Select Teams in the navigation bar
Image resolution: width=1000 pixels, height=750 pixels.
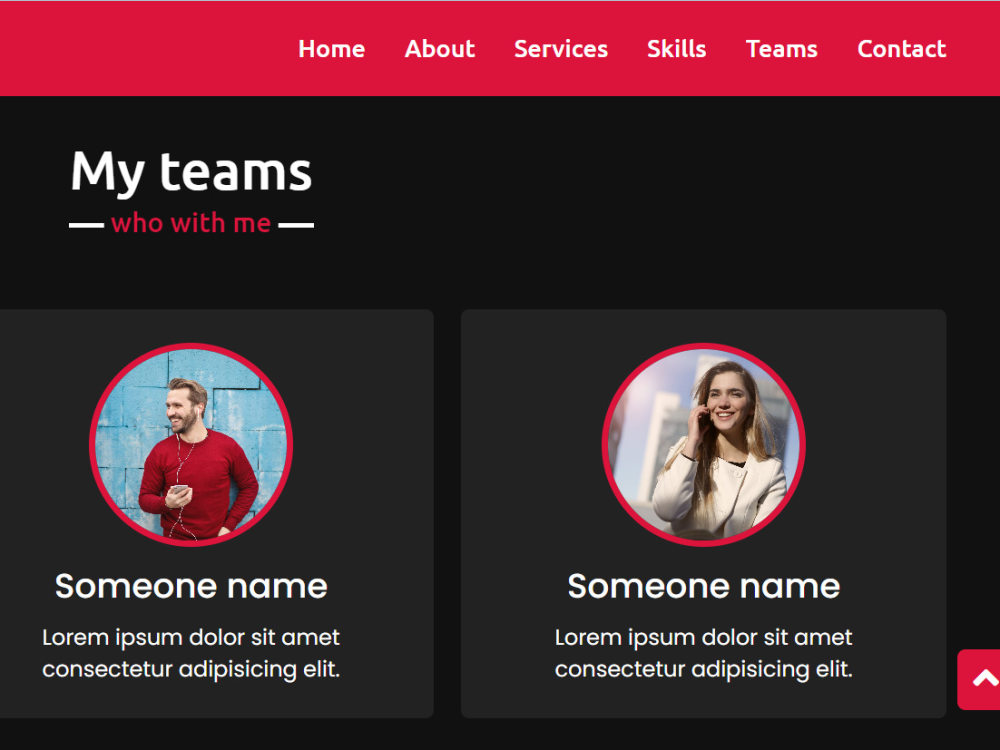[x=782, y=49]
